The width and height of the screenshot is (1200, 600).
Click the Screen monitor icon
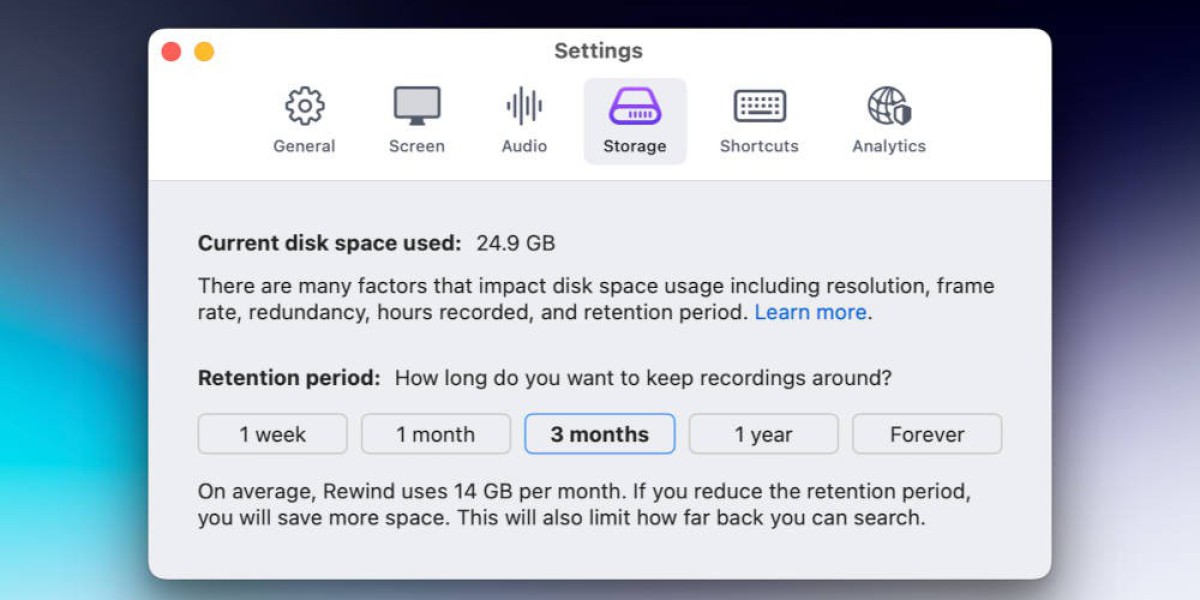[417, 105]
